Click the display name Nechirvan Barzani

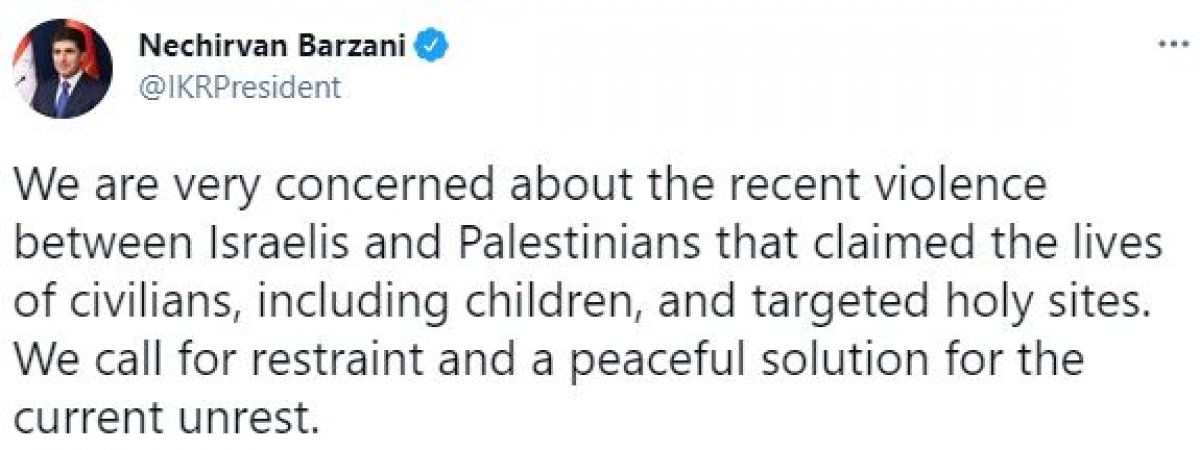(x=275, y=45)
